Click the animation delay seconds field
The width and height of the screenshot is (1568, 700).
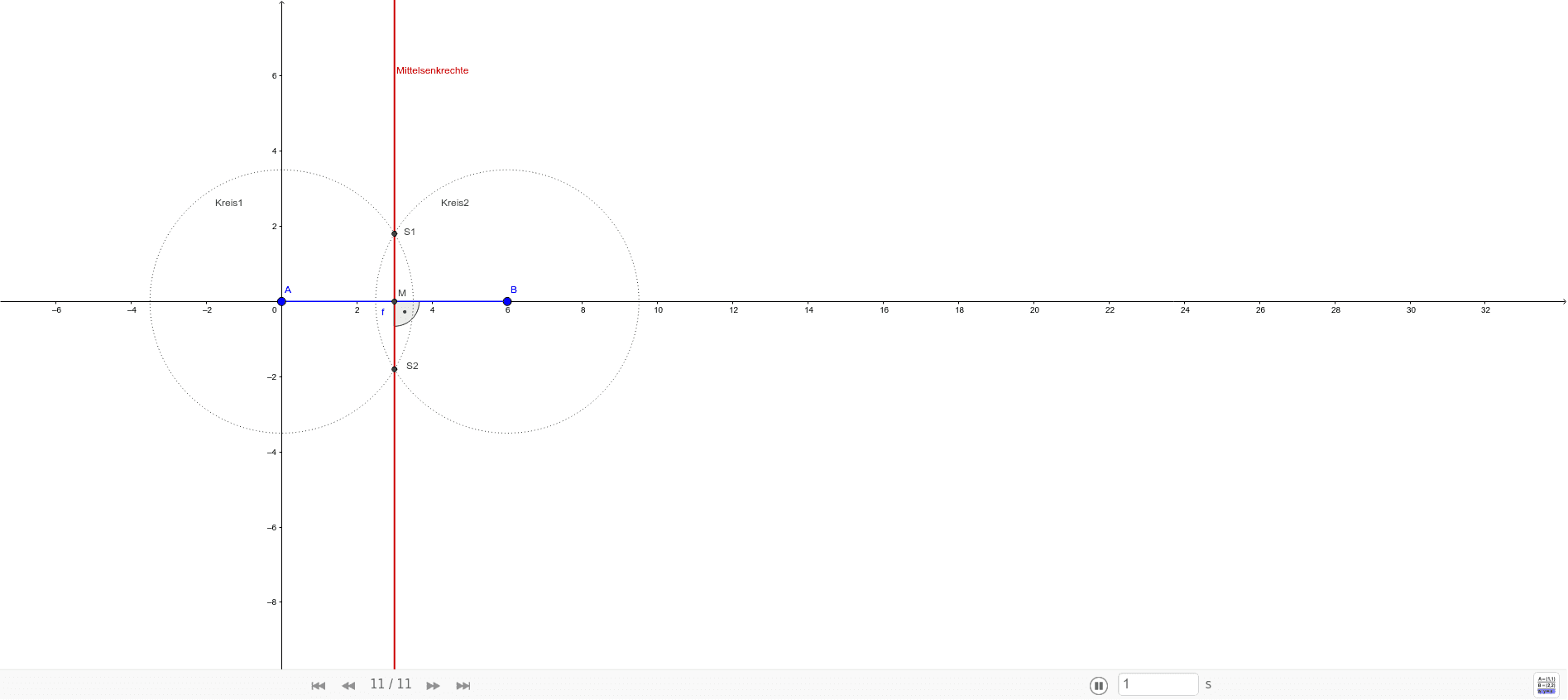click(1158, 684)
